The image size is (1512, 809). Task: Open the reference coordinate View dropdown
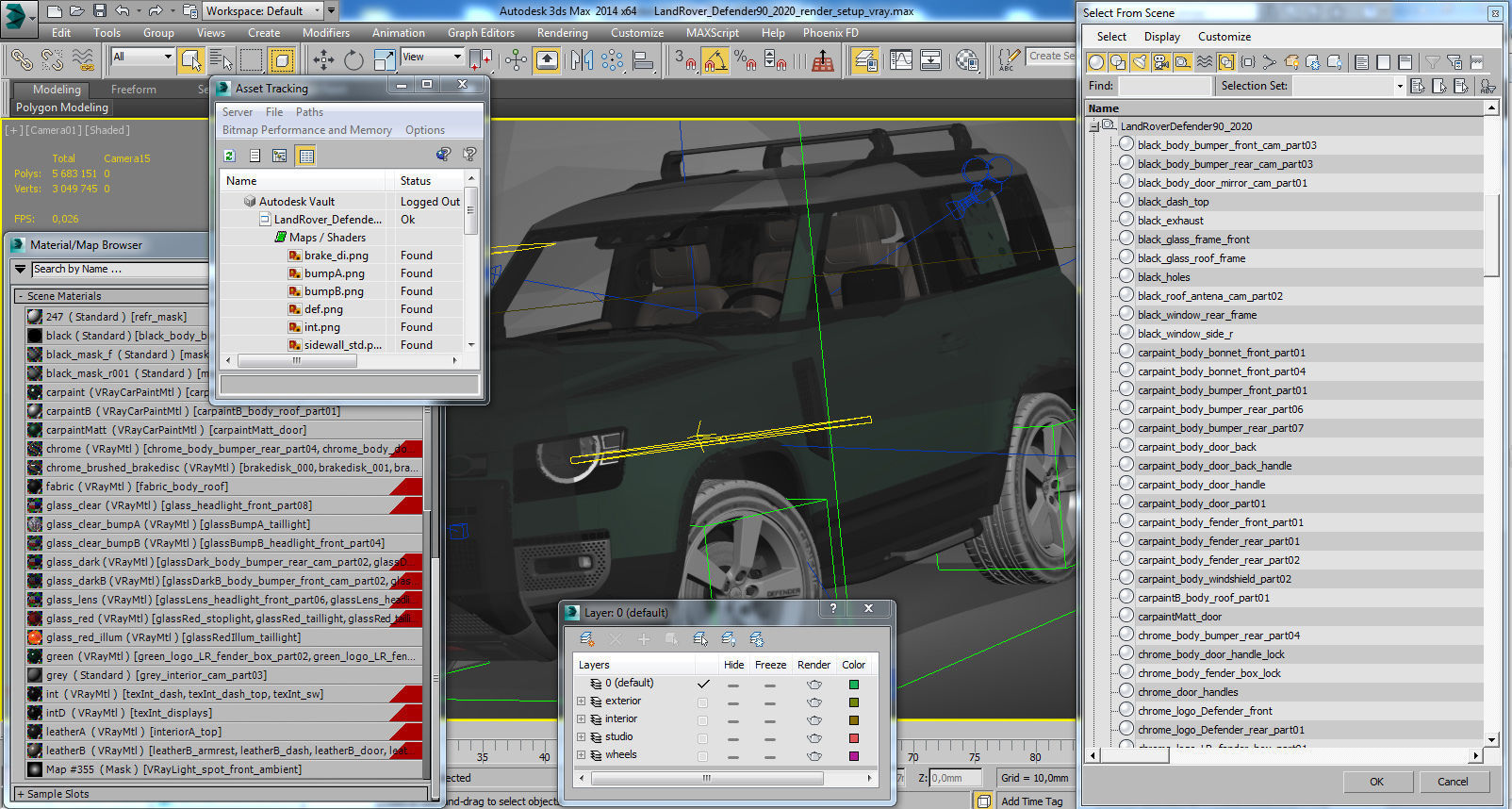point(432,57)
